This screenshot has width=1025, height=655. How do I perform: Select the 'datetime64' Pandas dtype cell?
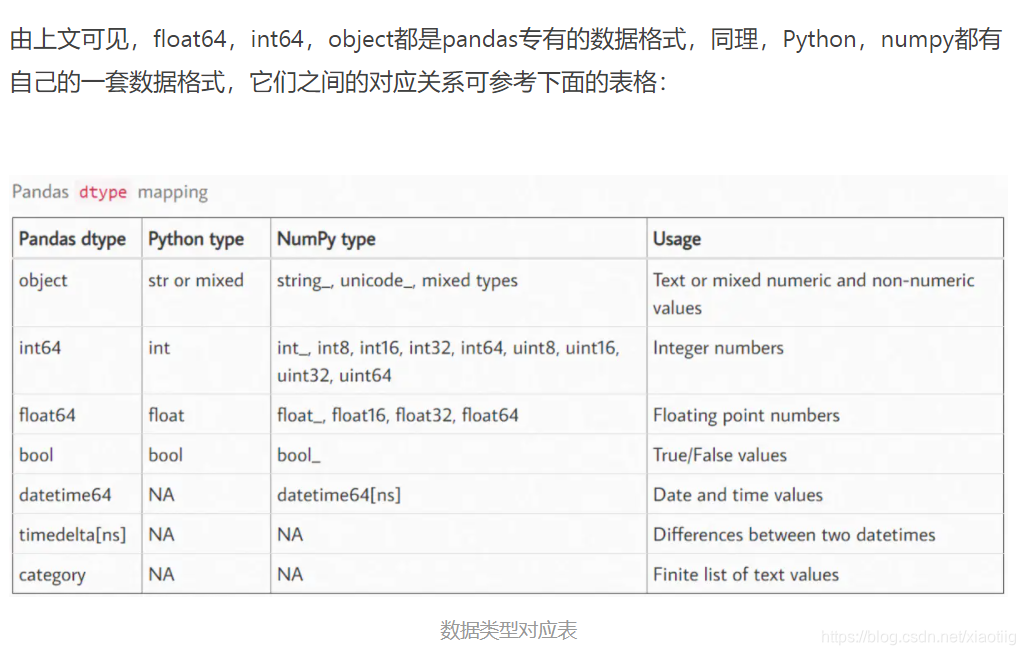77,494
